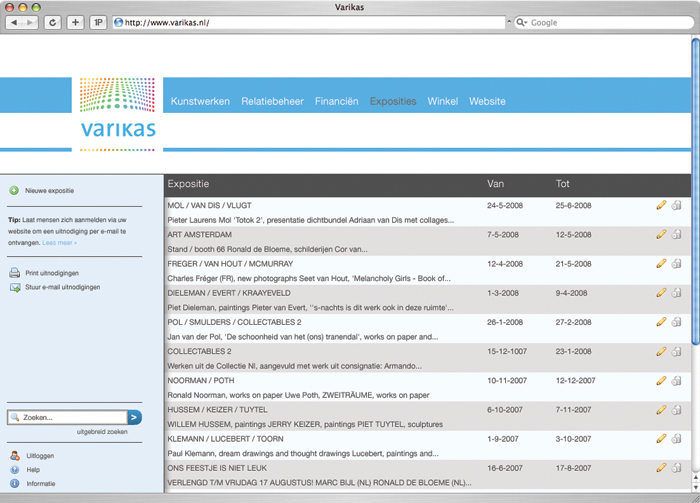Image resolution: width=700 pixels, height=503 pixels.
Task: Open Financiën menu
Action: pyautogui.click(x=337, y=101)
